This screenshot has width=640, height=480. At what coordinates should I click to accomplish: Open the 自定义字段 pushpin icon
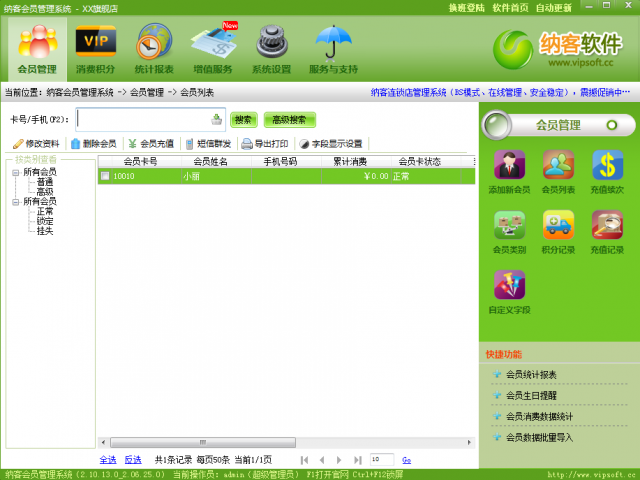pos(509,292)
